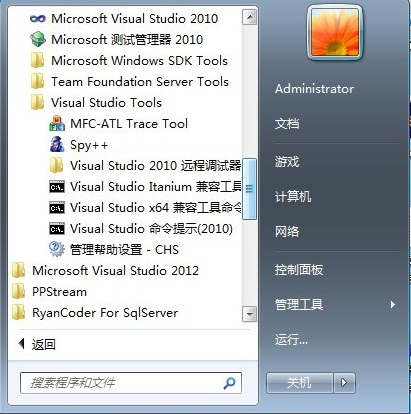Expand Team Foundation Server Tools folder
The image size is (411, 414).
[140, 82]
